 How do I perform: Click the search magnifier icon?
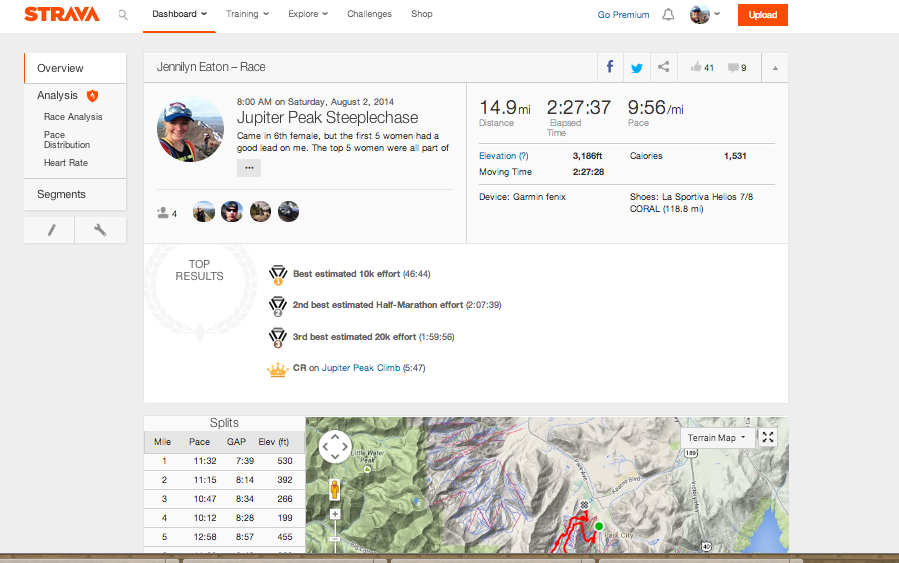click(x=123, y=15)
